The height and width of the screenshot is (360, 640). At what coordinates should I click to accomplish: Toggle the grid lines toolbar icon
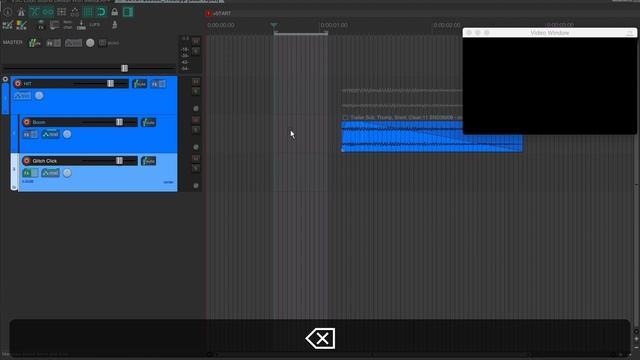pyautogui.click(x=88, y=12)
